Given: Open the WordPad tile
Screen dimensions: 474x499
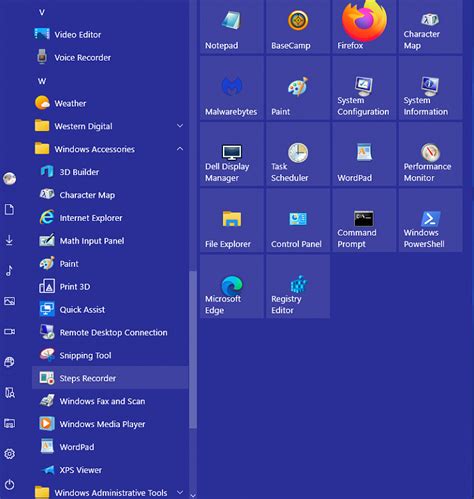Looking at the screenshot, I should tap(364, 154).
